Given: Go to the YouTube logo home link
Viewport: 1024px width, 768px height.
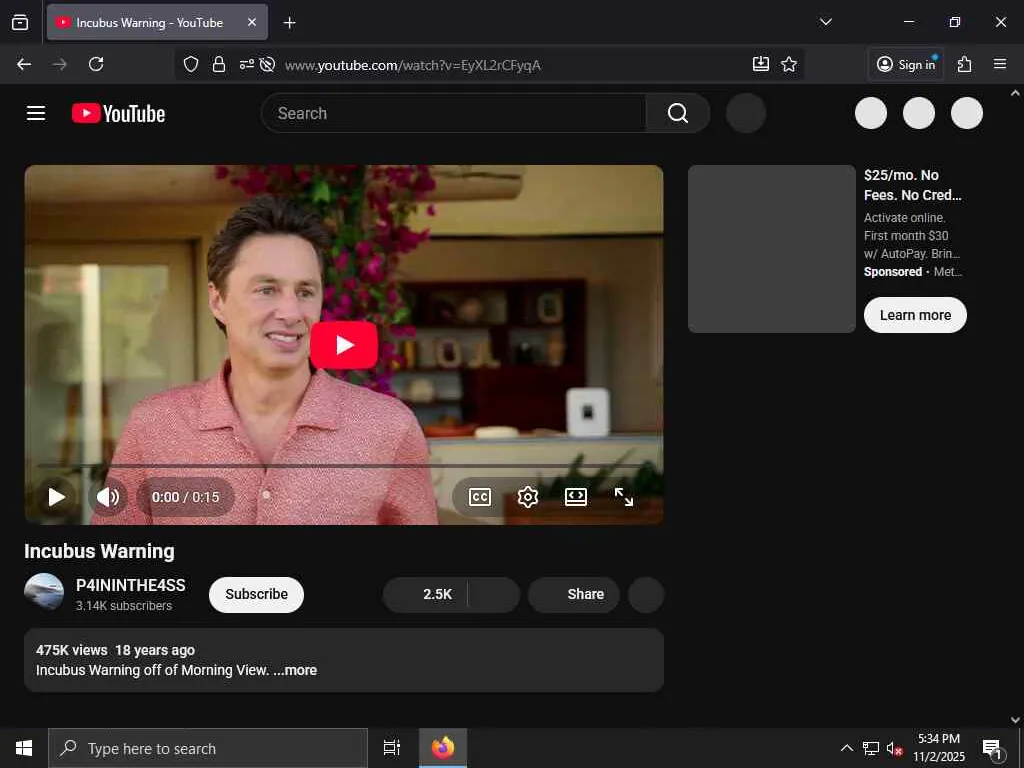Looking at the screenshot, I should [x=118, y=113].
